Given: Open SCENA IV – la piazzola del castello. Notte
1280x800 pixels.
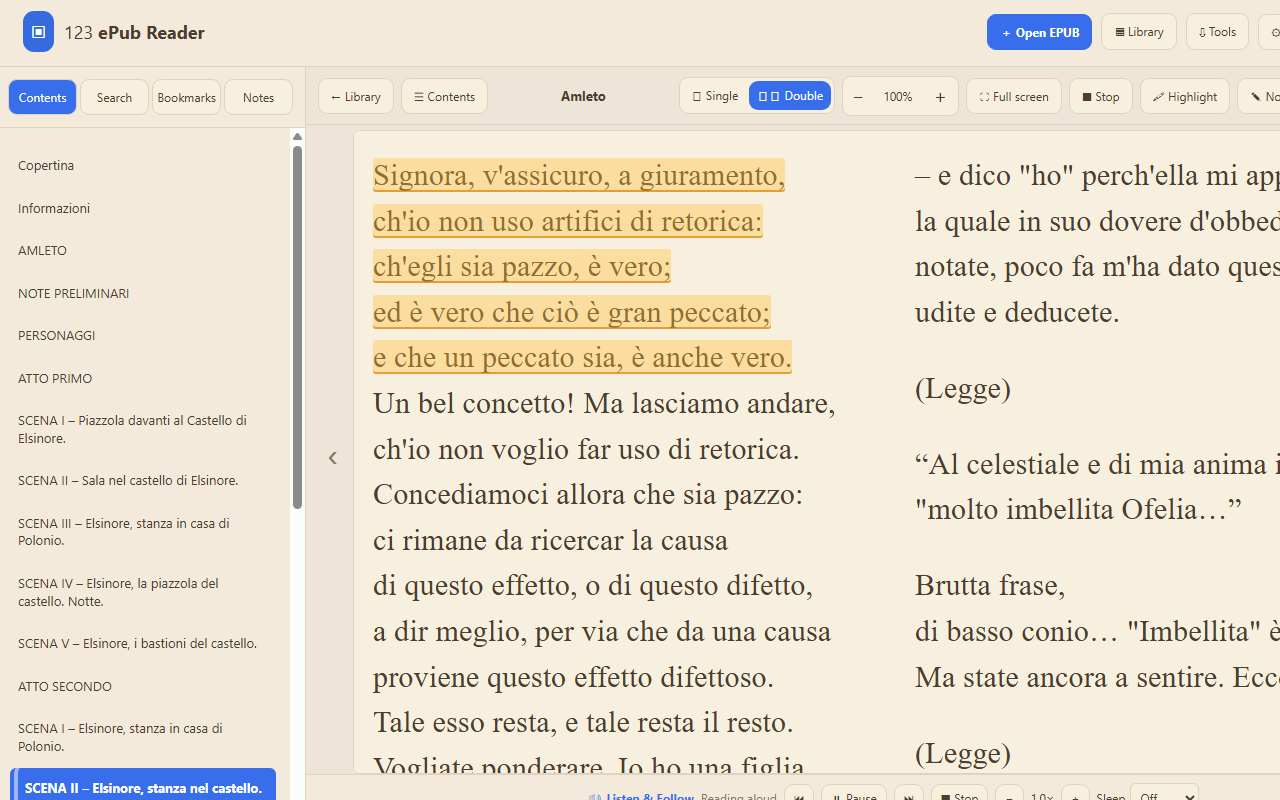Looking at the screenshot, I should click(x=143, y=592).
